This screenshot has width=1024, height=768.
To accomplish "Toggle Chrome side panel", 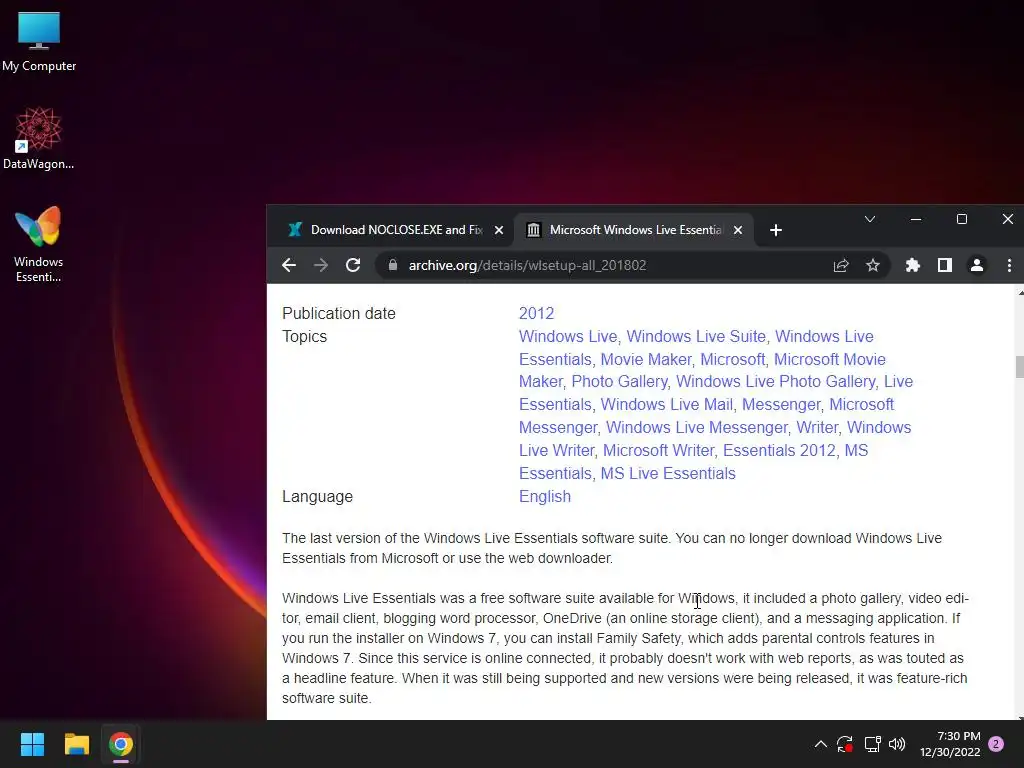I will pyautogui.click(x=945, y=265).
